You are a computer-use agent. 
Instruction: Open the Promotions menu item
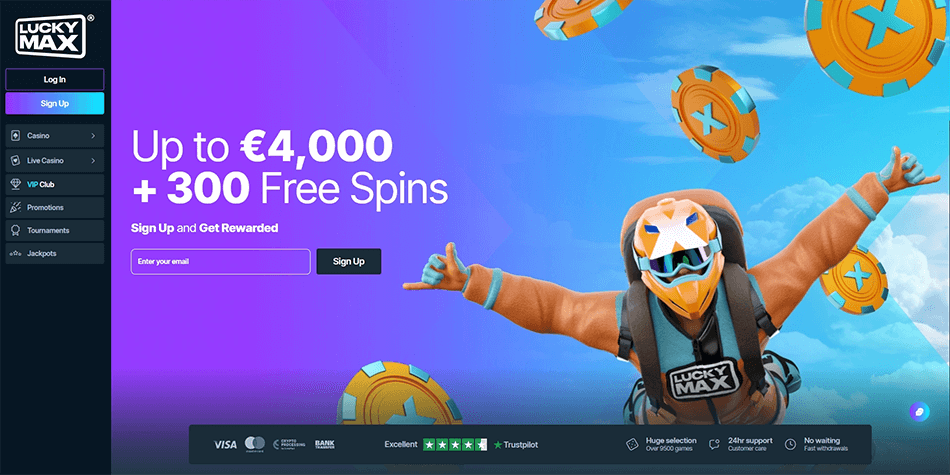coord(55,207)
